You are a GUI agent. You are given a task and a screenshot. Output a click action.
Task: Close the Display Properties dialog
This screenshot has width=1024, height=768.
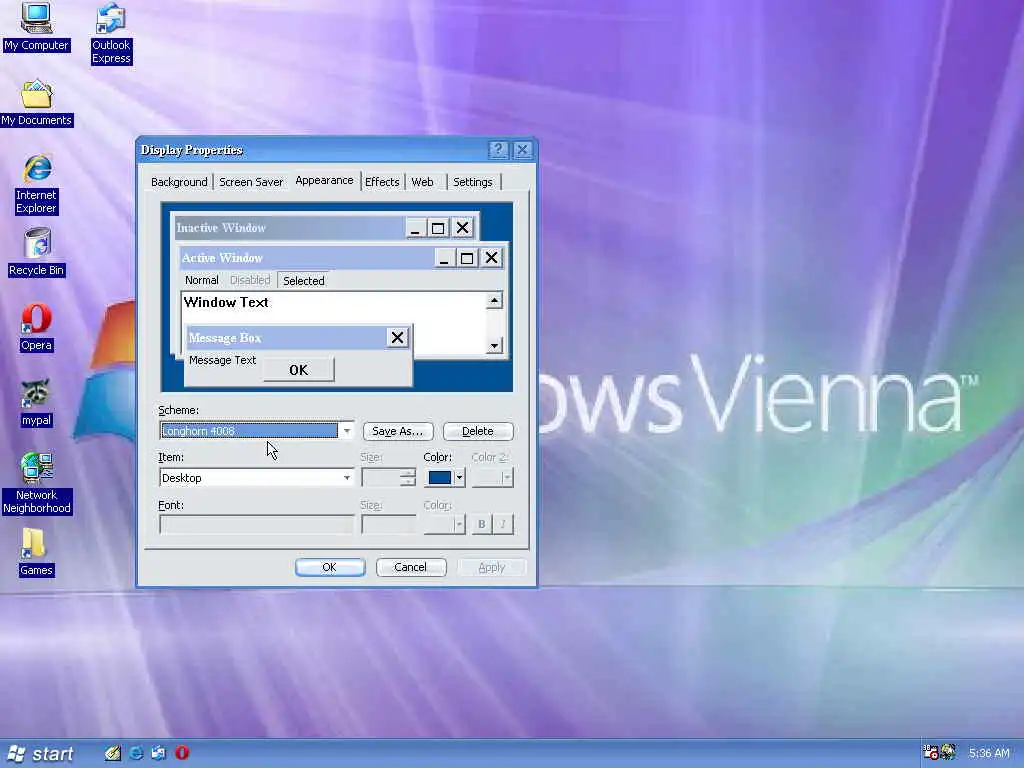522,150
